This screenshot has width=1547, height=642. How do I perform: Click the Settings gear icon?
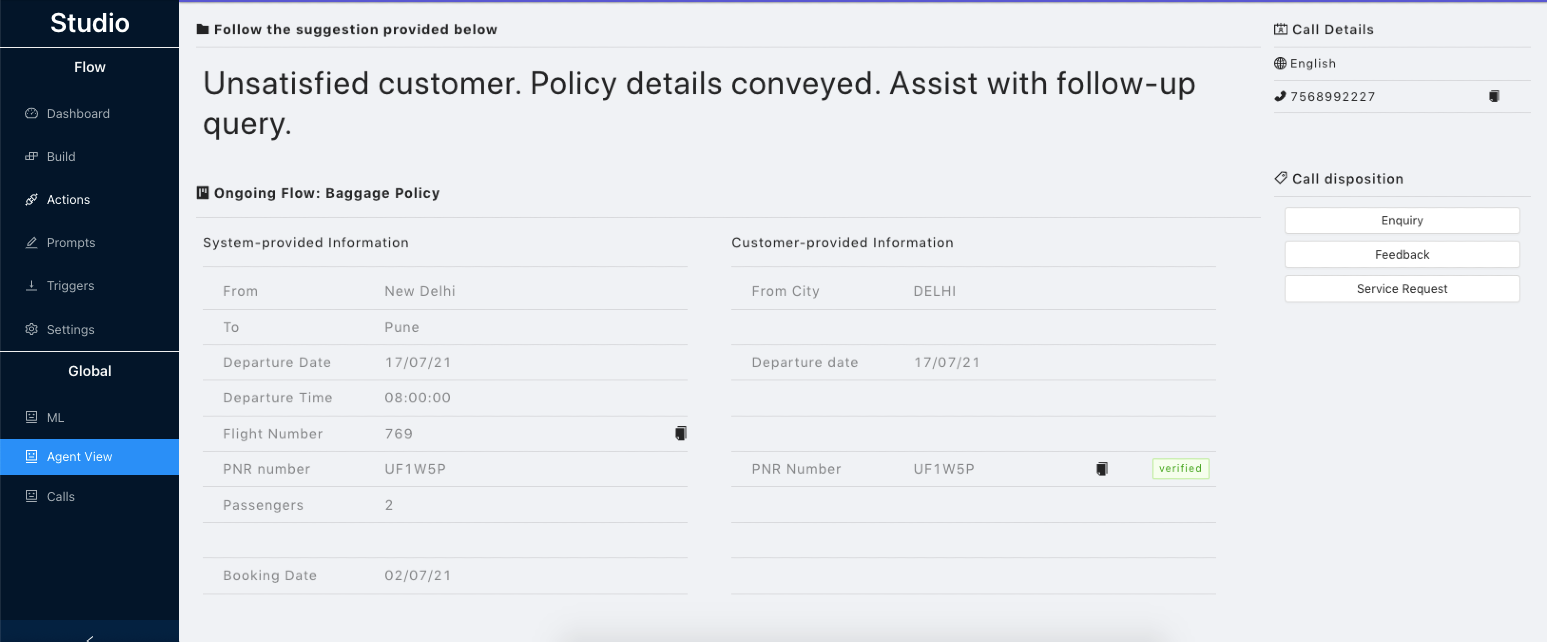[31, 330]
